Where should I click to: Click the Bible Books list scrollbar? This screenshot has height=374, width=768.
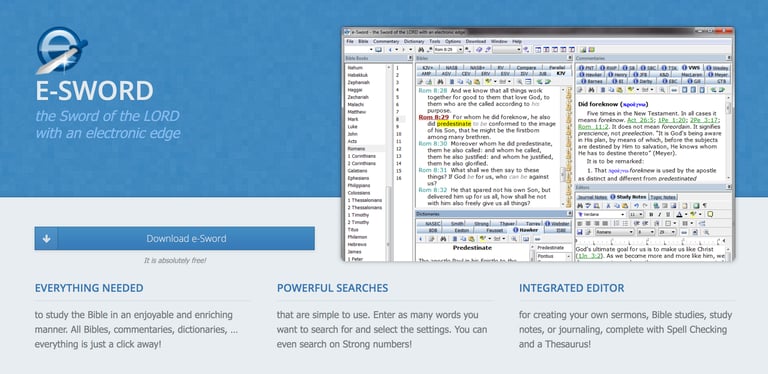click(388, 162)
